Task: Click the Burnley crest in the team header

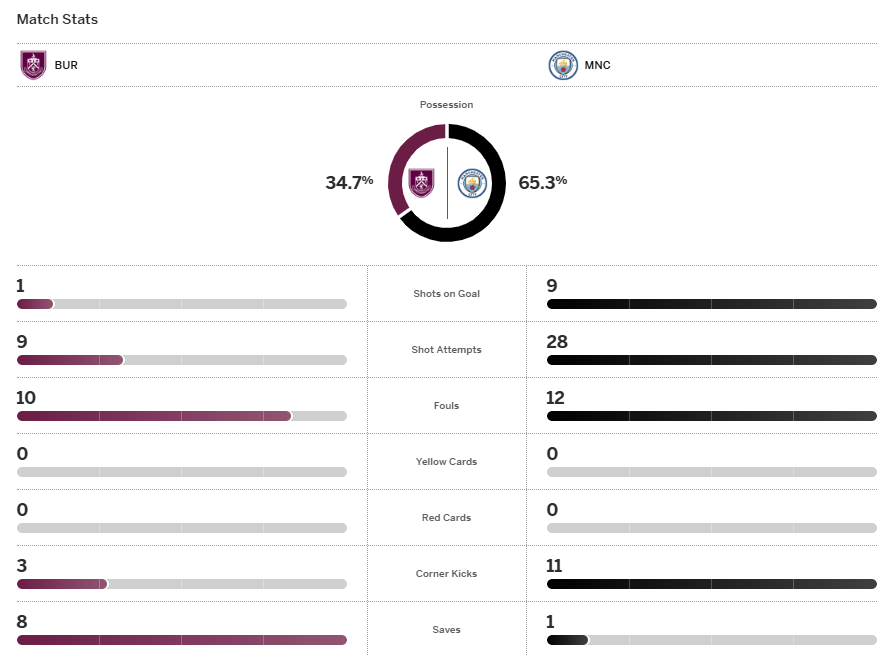Action: 33,65
